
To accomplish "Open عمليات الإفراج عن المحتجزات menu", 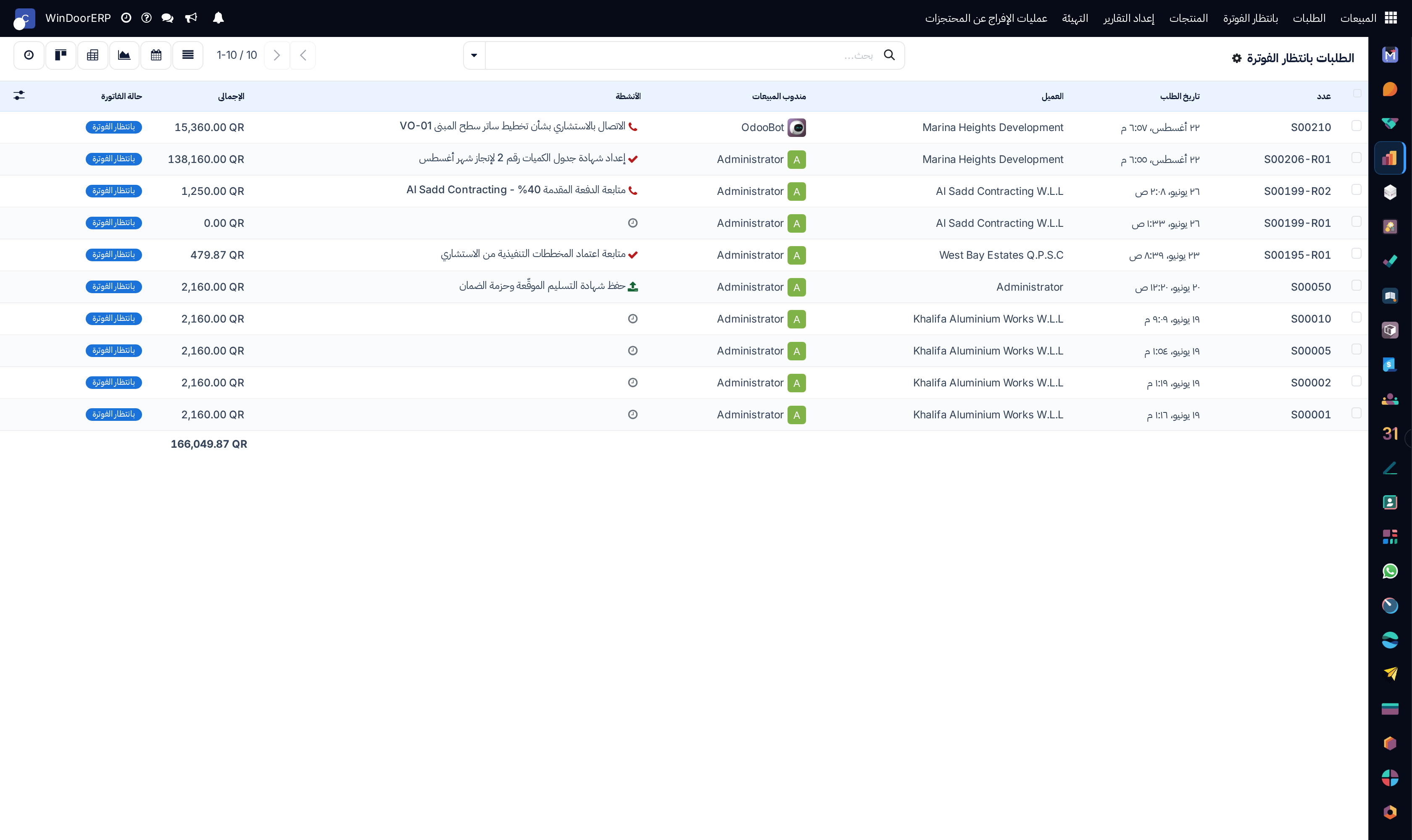I will pyautogui.click(x=986, y=18).
